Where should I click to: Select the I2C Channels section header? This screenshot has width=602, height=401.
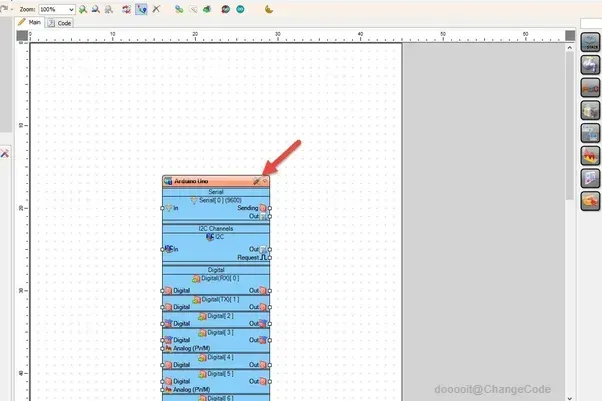[x=216, y=229]
